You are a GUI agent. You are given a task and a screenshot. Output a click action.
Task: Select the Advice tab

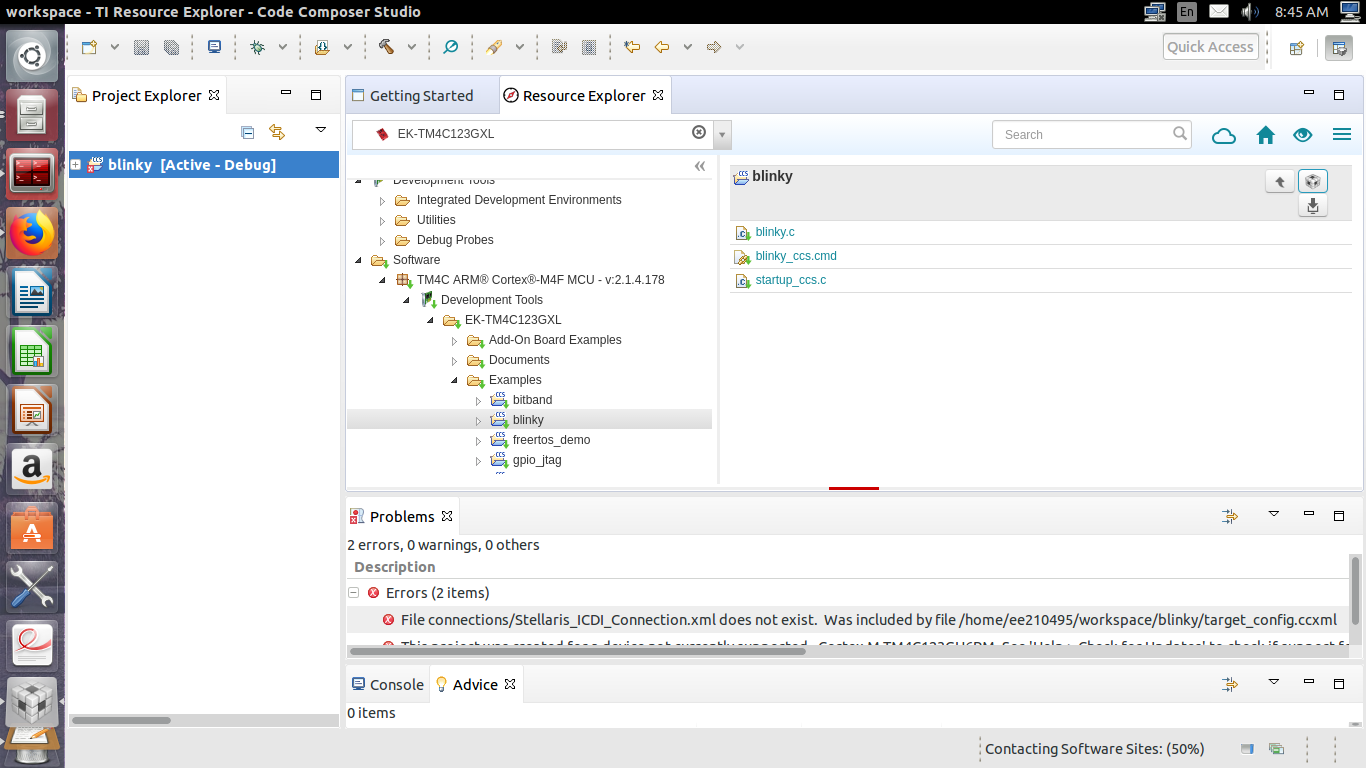[475, 685]
